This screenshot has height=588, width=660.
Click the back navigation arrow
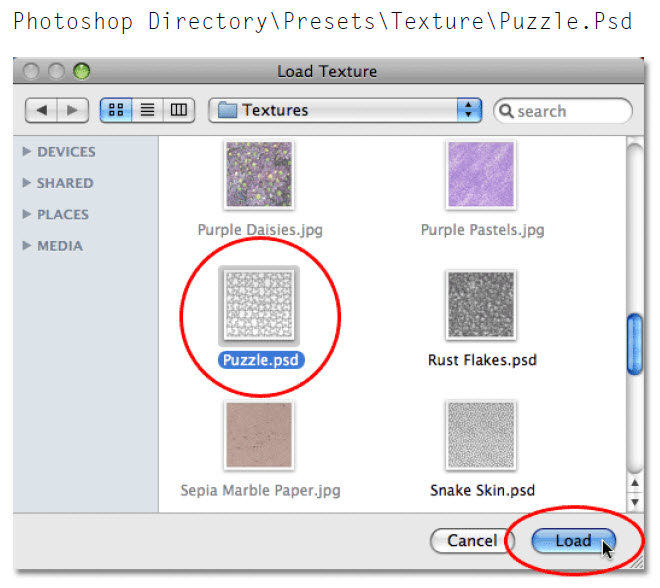click(x=45, y=110)
